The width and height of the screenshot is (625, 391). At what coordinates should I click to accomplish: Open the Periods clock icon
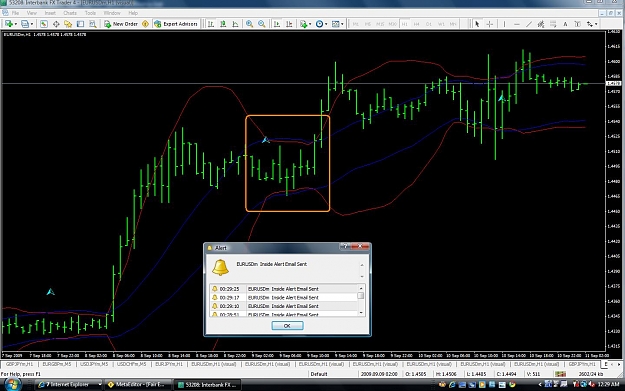(319, 24)
